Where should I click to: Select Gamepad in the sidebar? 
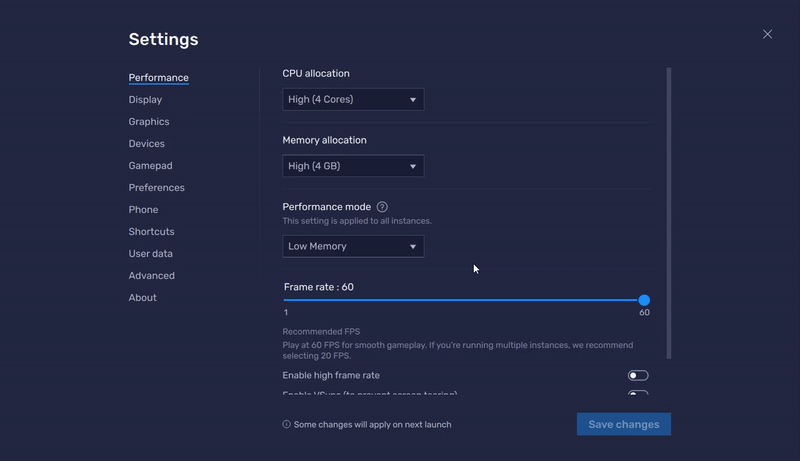(x=150, y=166)
